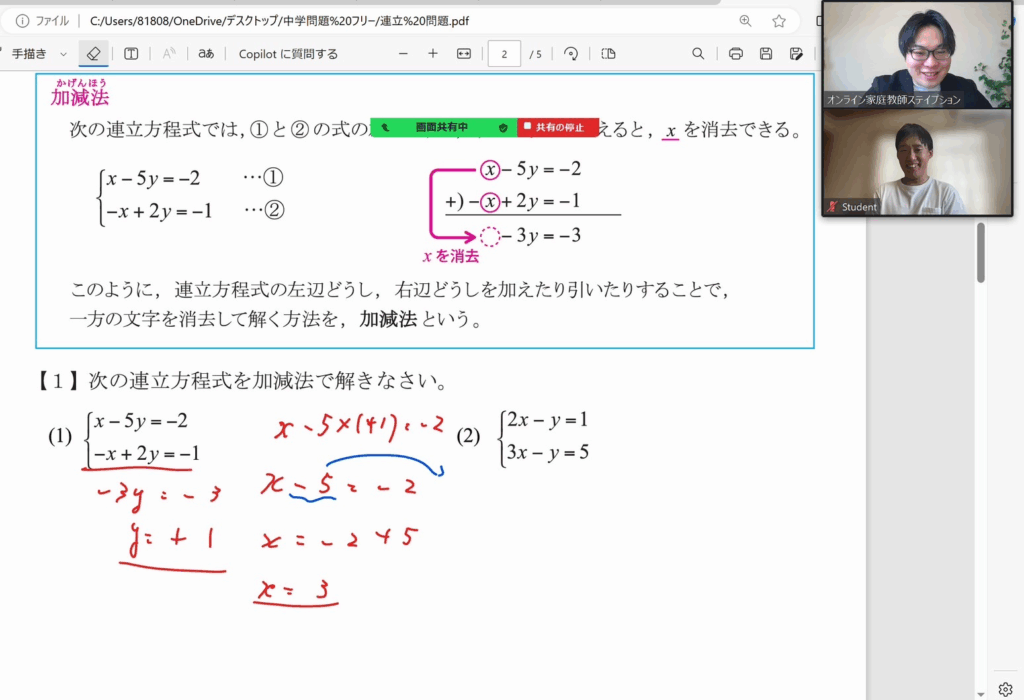
Task: Click problem (1) equation −x + 2y = −1
Action: (147, 454)
